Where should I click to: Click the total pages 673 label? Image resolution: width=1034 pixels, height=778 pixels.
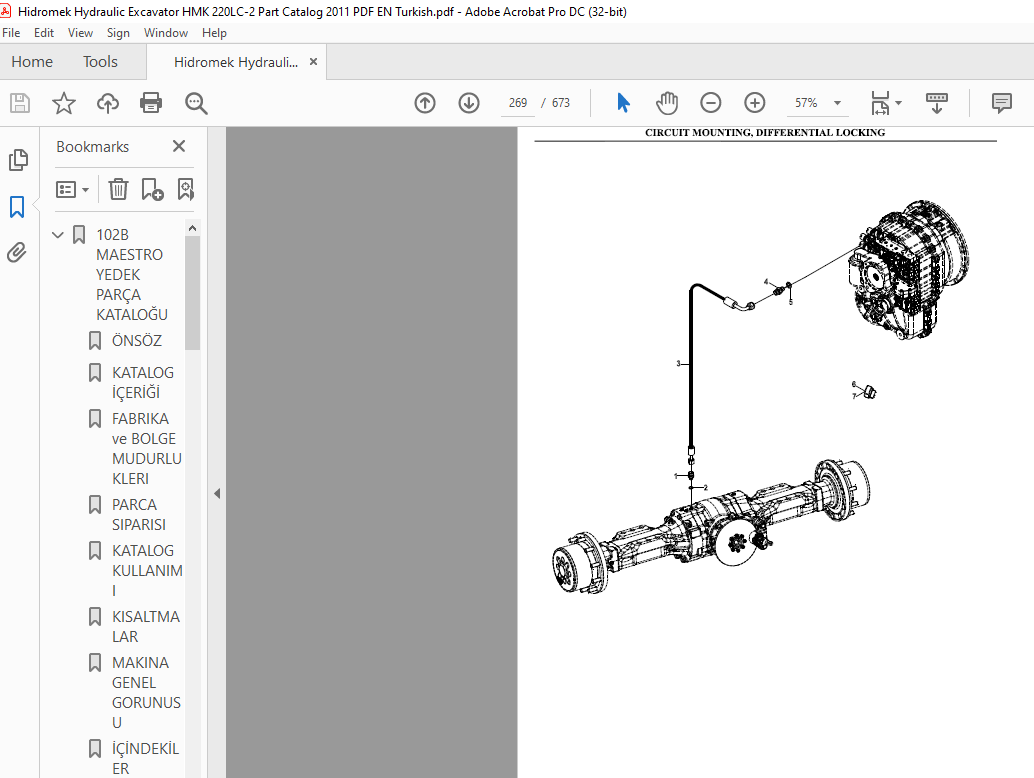point(561,103)
